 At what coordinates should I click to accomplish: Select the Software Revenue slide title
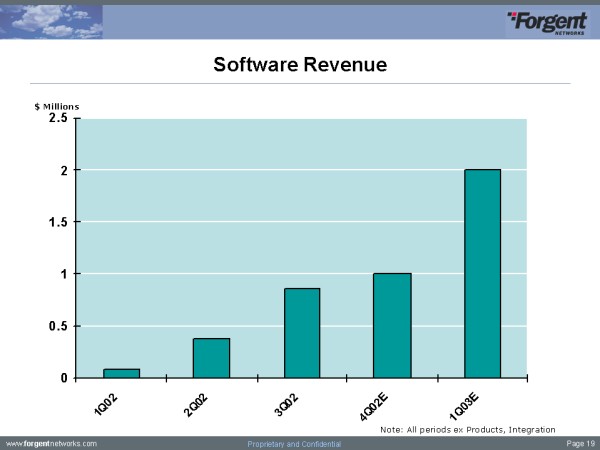click(x=300, y=65)
